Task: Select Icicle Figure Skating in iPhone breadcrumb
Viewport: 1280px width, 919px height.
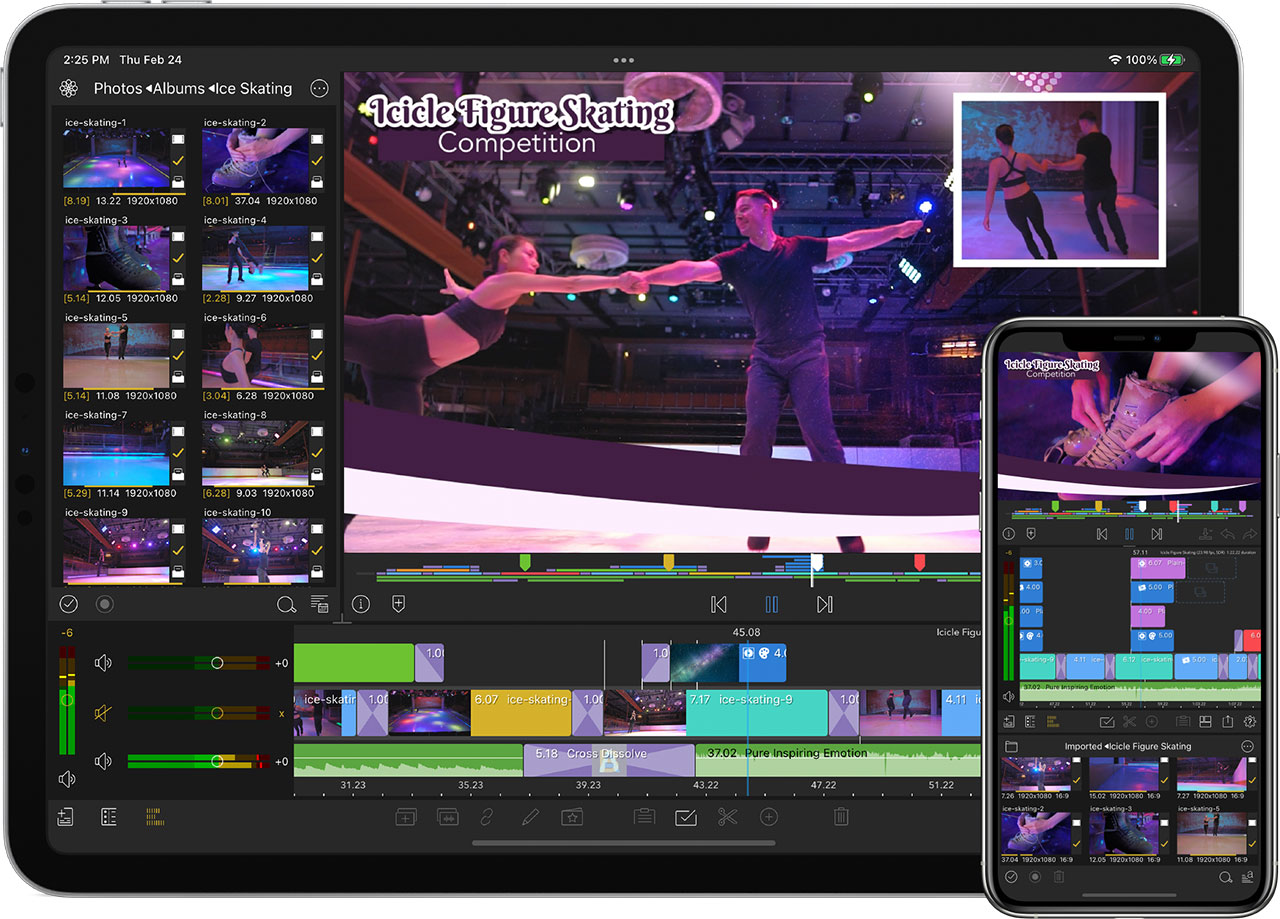Action: coord(1150,747)
